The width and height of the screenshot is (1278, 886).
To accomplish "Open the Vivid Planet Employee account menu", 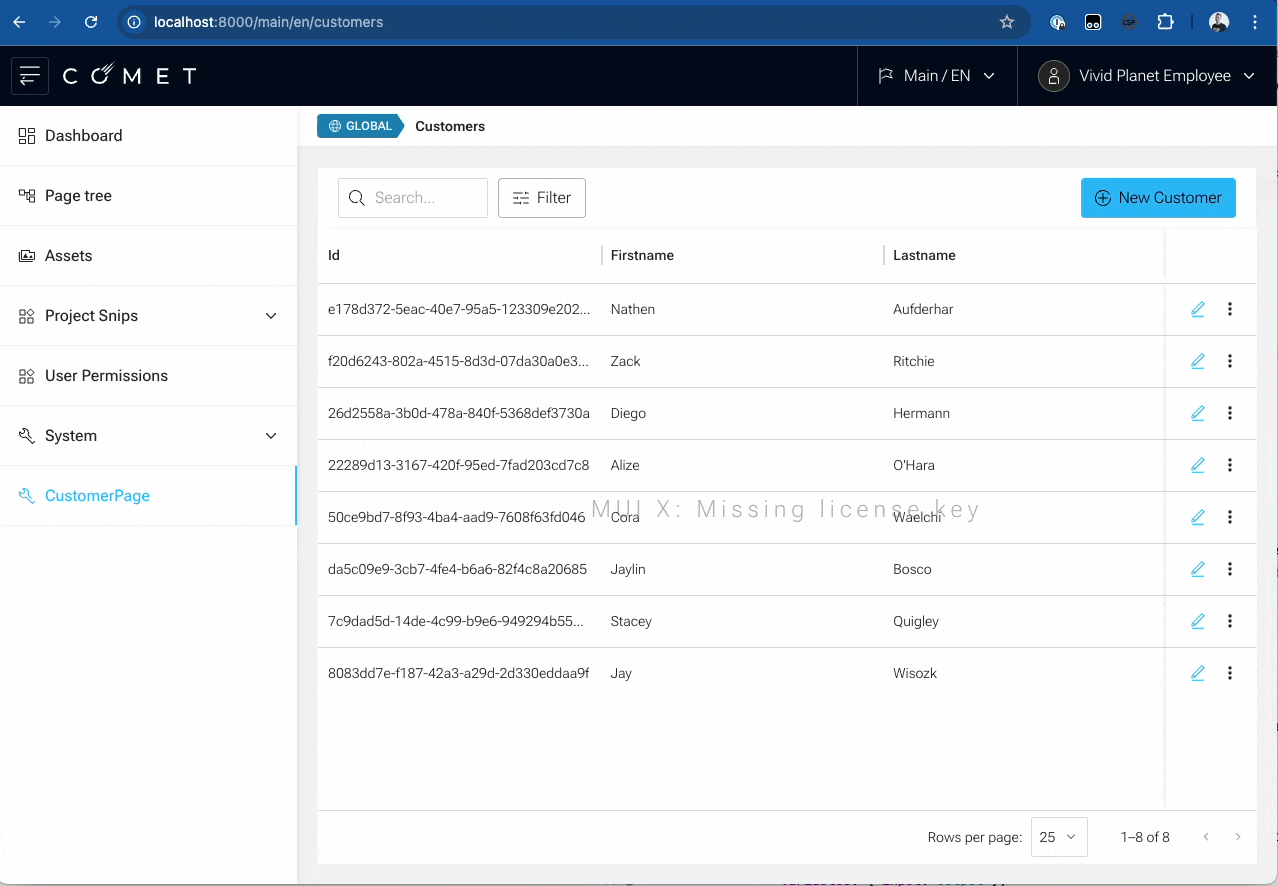I will click(1145, 75).
